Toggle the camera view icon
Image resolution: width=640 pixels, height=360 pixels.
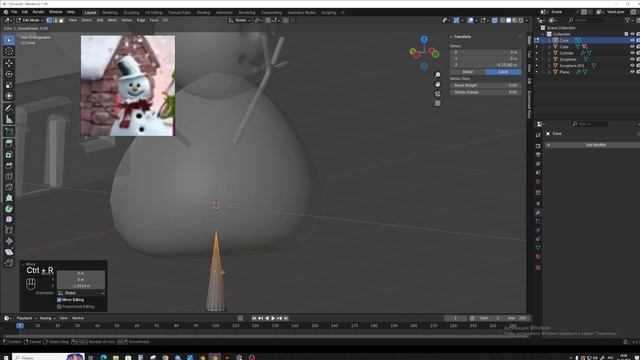438,93
